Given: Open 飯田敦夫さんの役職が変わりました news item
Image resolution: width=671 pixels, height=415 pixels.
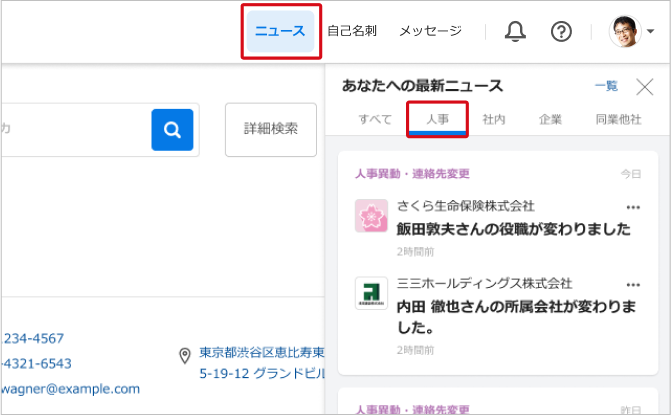Looking at the screenshot, I should pos(514,229).
